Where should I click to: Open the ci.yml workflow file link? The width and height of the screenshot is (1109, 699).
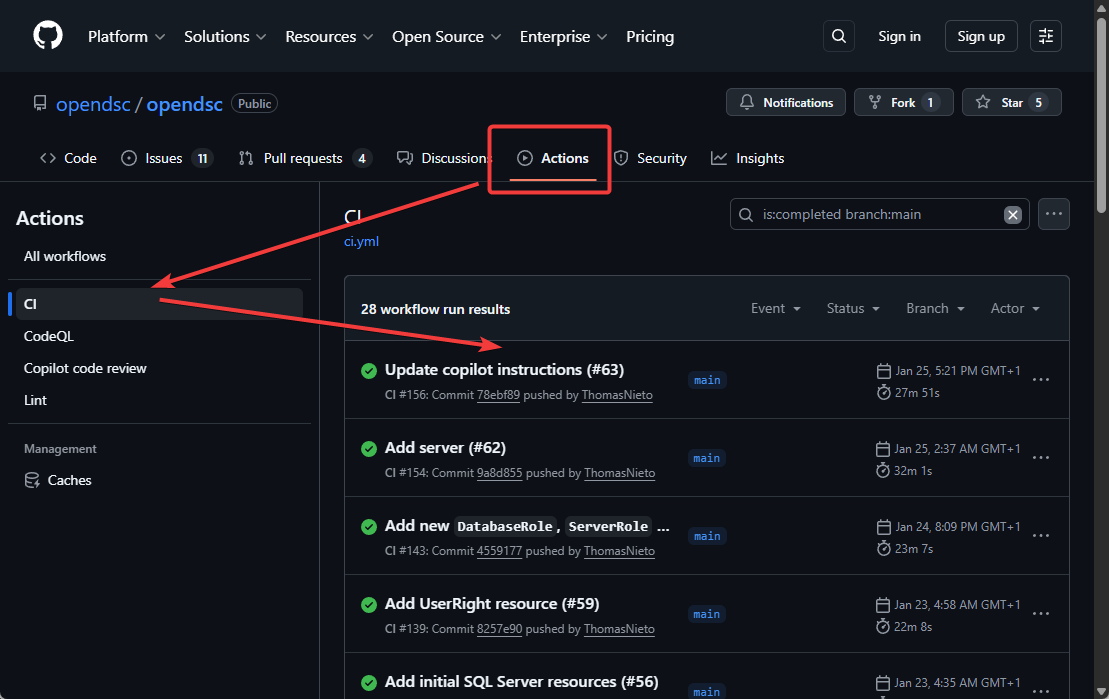pyautogui.click(x=361, y=241)
